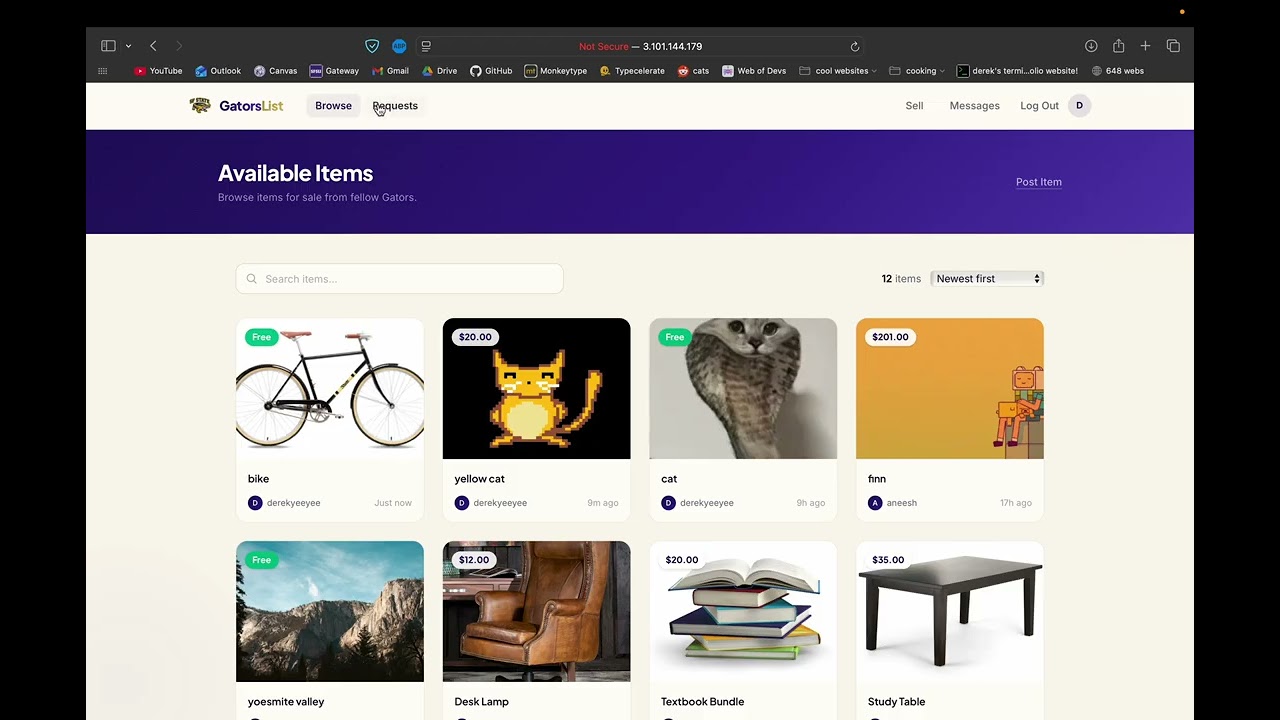
Task: Open the Study Table image
Action: coord(950,612)
